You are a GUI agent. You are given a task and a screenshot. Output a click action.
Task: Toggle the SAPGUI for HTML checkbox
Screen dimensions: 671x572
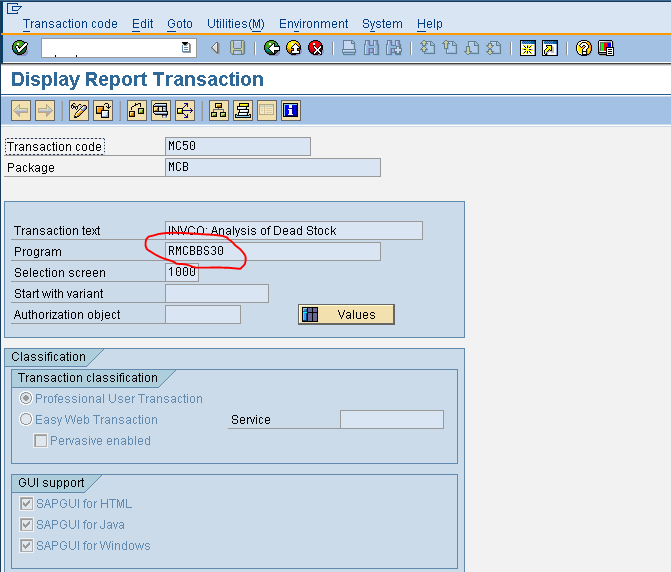pyautogui.click(x=27, y=504)
